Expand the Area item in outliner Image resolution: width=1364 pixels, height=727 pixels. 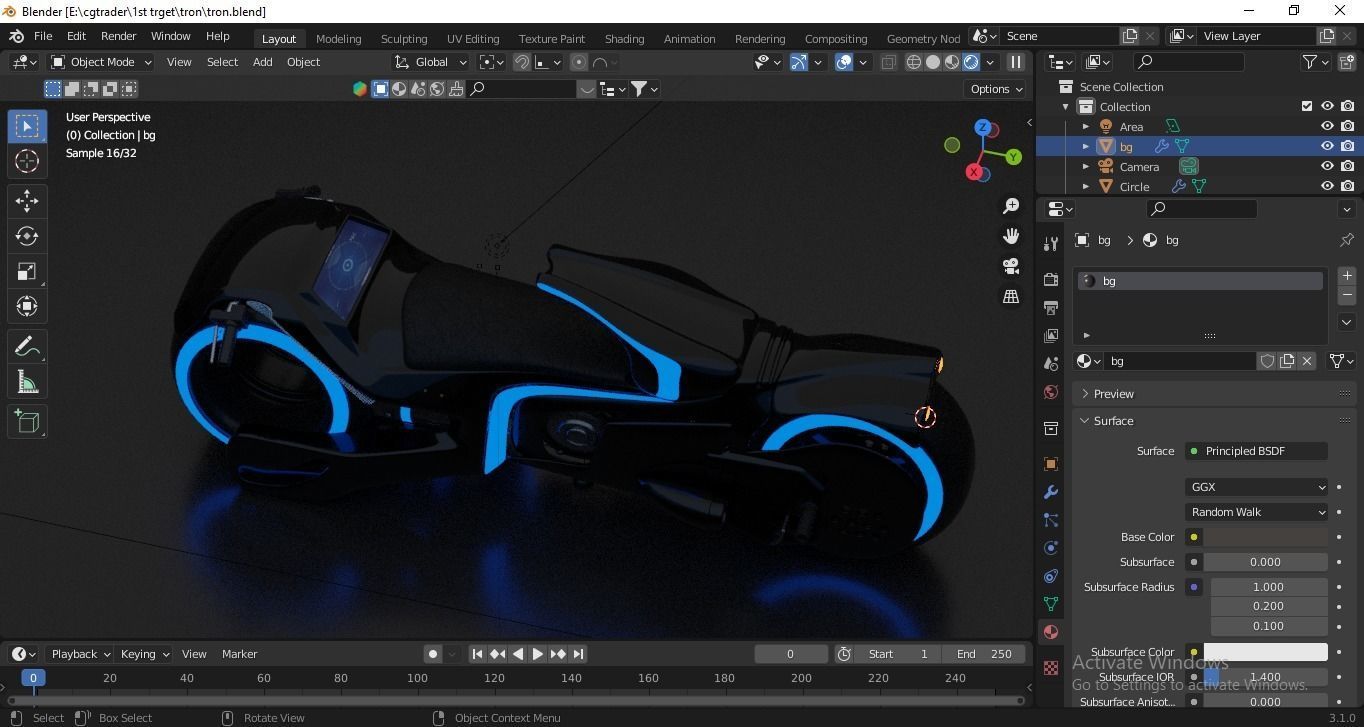[1086, 127]
